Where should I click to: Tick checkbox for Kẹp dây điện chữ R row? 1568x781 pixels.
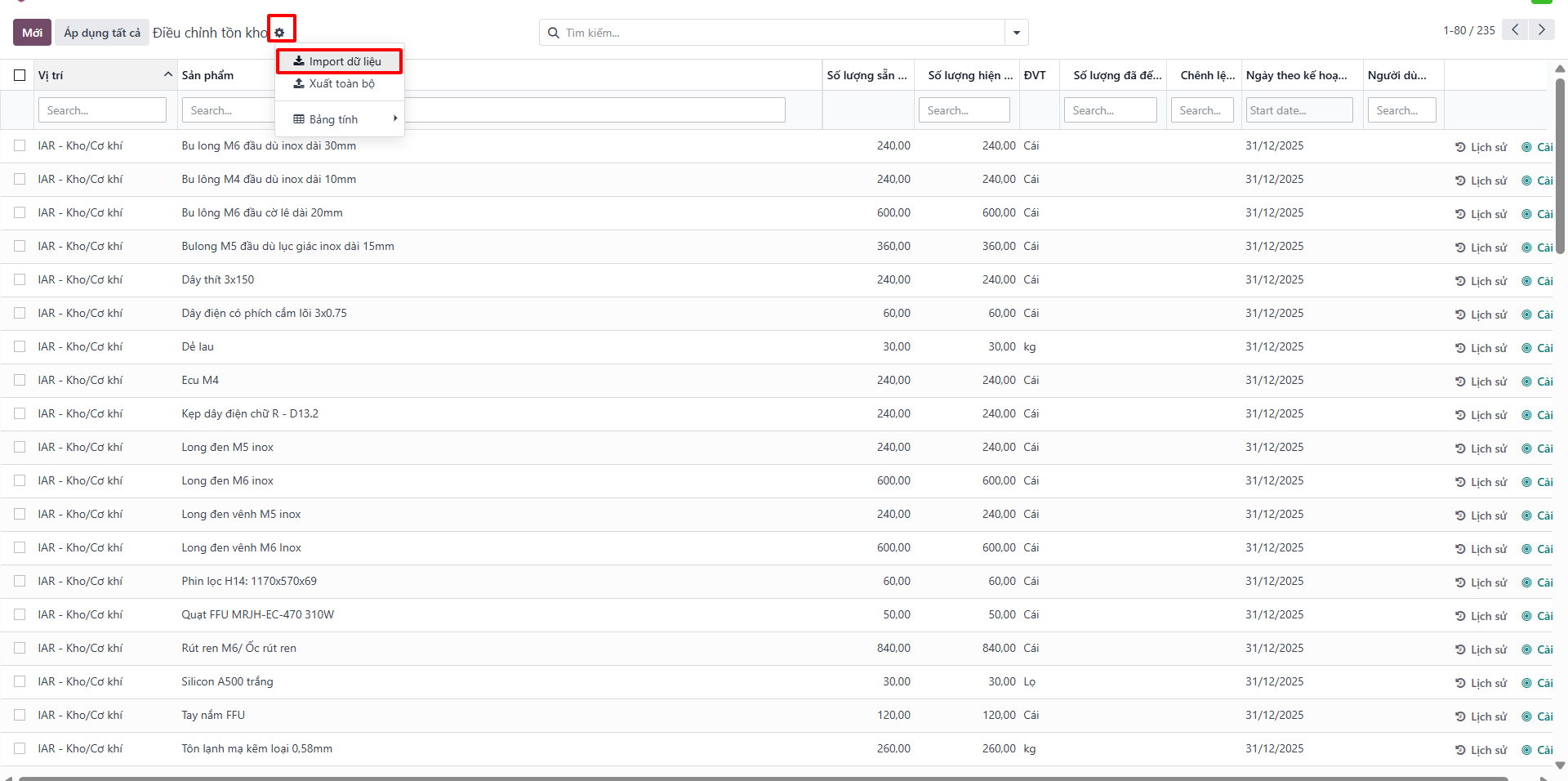tap(20, 413)
